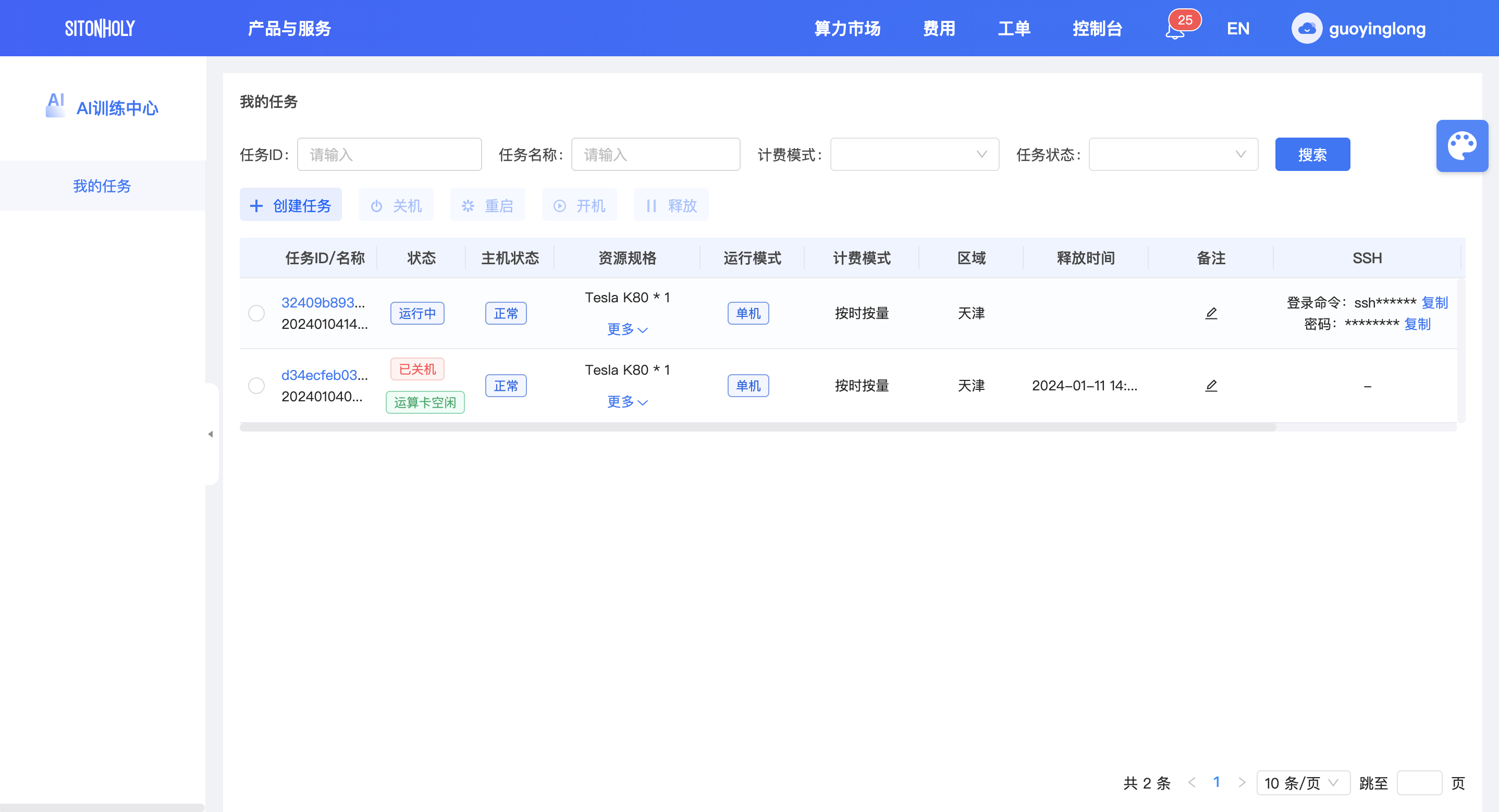Open the 10 条/页 page size dropdown
Image resolution: width=1499 pixels, height=812 pixels.
point(1303,783)
